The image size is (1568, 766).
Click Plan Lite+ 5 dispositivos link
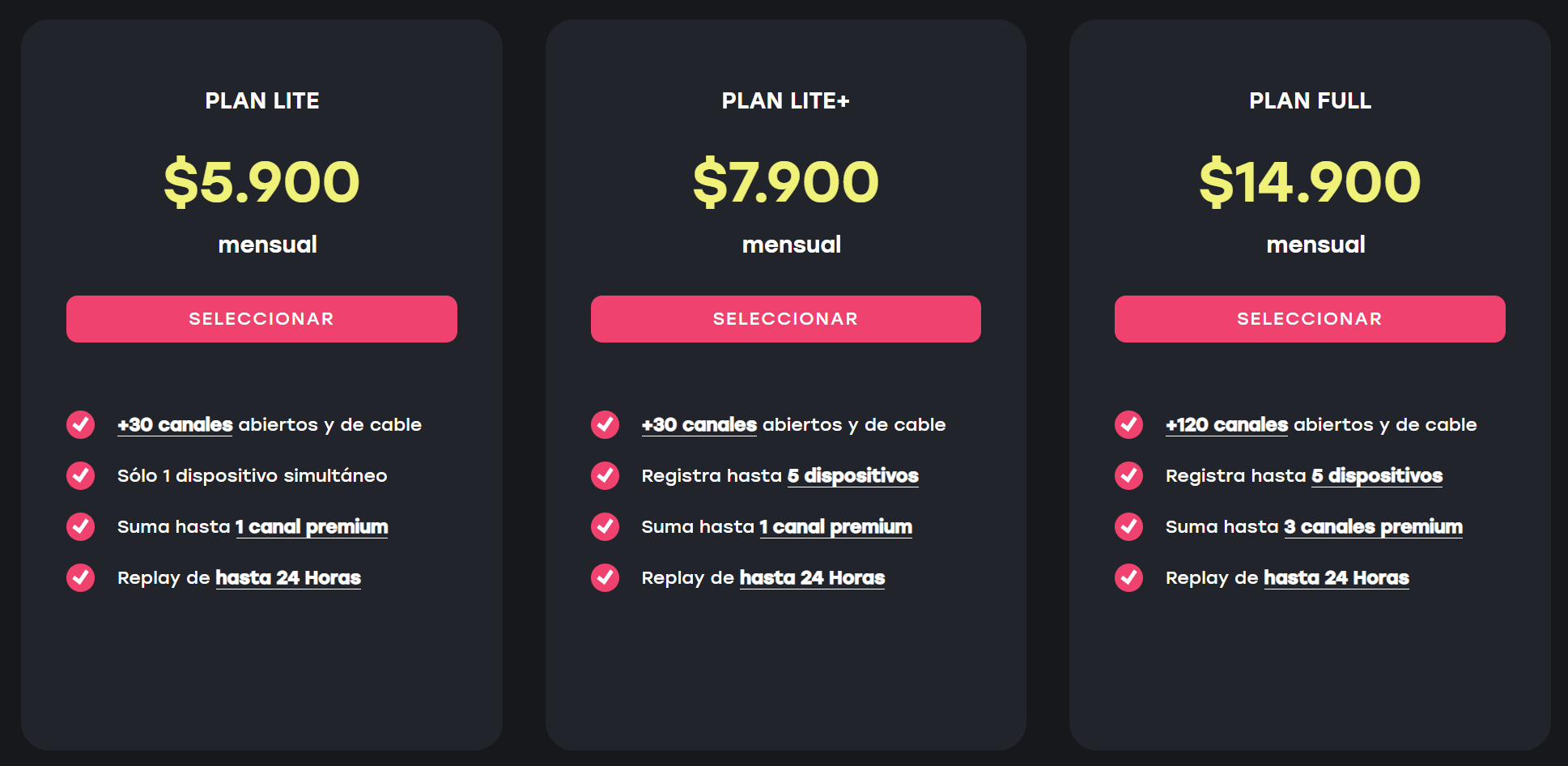pyautogui.click(x=852, y=476)
